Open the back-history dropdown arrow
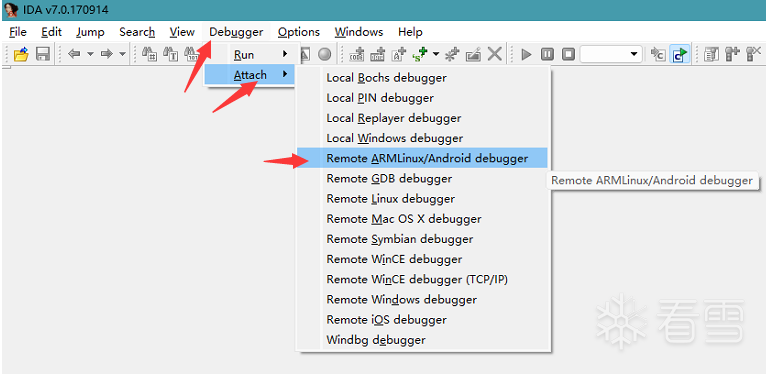 coord(90,54)
